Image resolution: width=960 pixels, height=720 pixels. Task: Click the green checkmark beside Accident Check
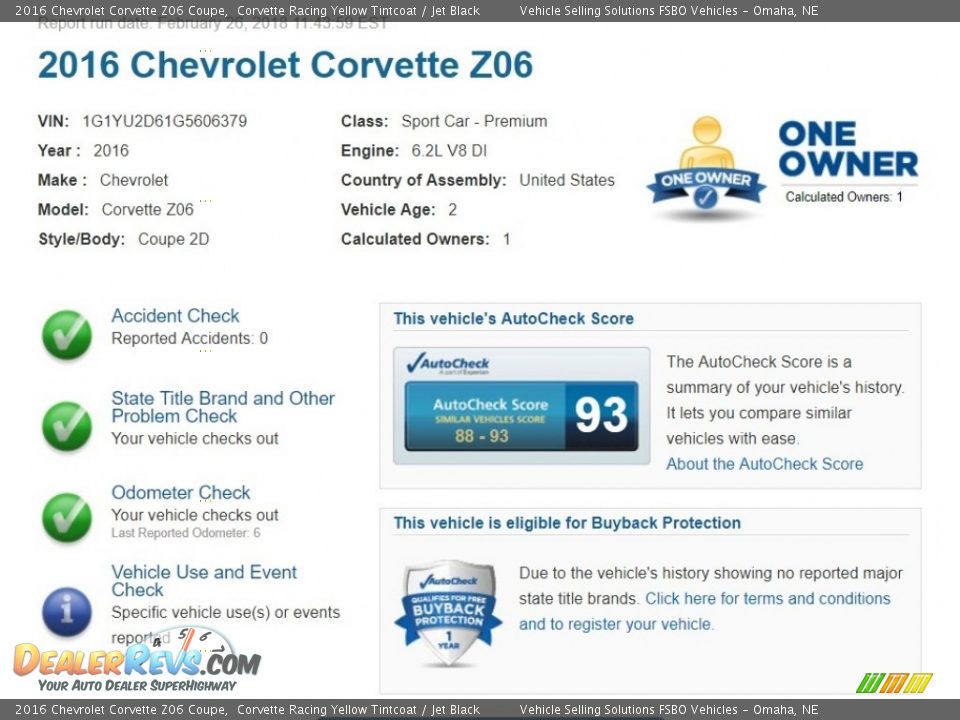[67, 335]
